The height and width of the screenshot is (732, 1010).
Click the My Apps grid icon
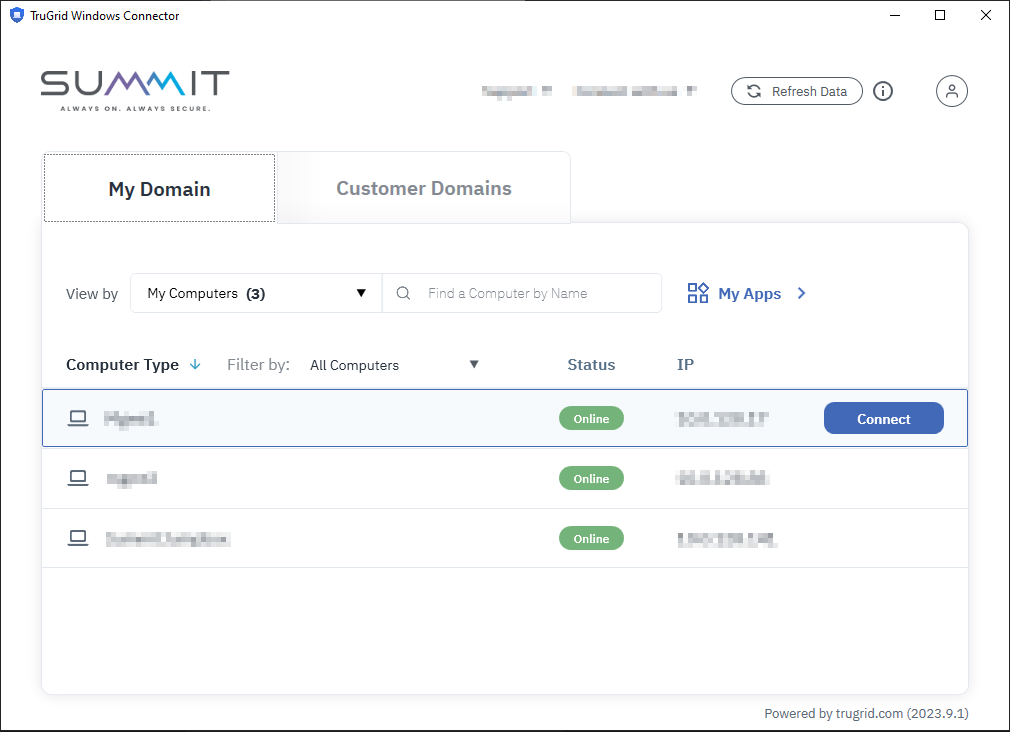(x=698, y=293)
